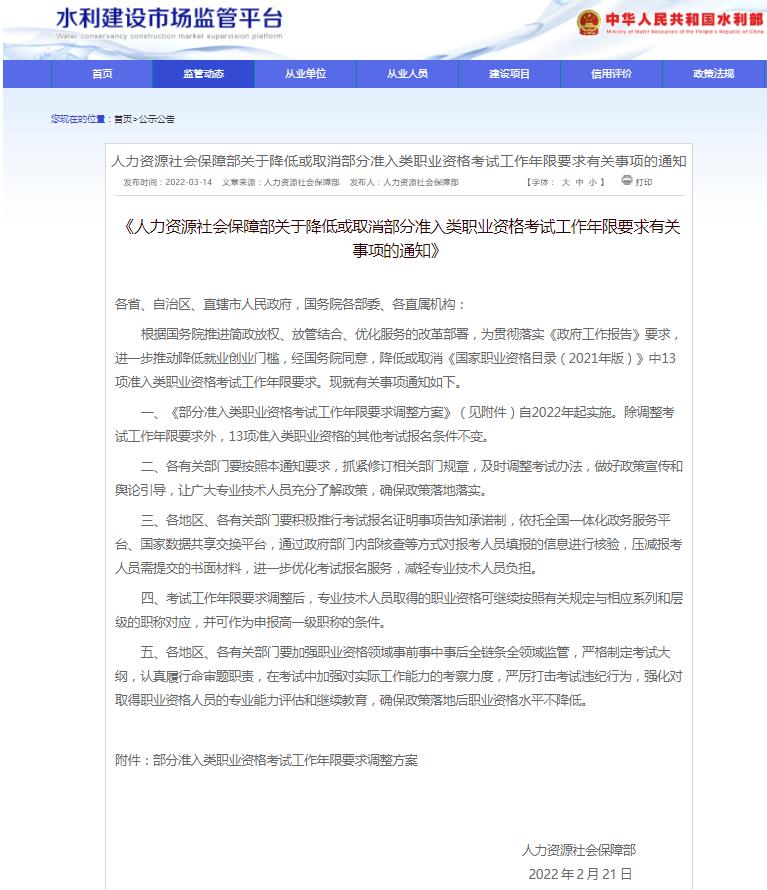This screenshot has height=890, width=767.
Task: Open the 从业单位 navigation tab
Action: pyautogui.click(x=305, y=74)
